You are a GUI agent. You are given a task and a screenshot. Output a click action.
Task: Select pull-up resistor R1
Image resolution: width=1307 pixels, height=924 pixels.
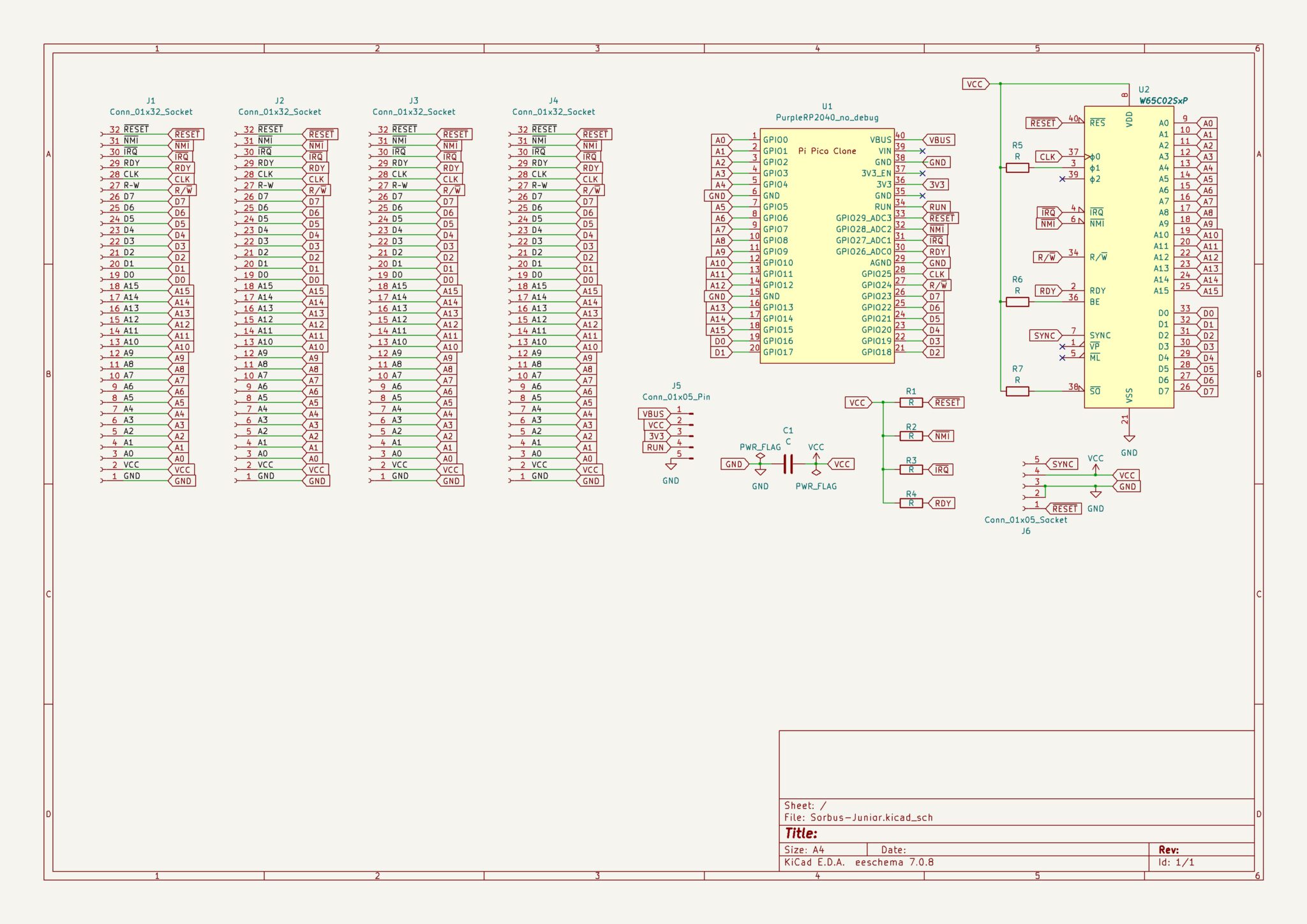click(x=911, y=402)
